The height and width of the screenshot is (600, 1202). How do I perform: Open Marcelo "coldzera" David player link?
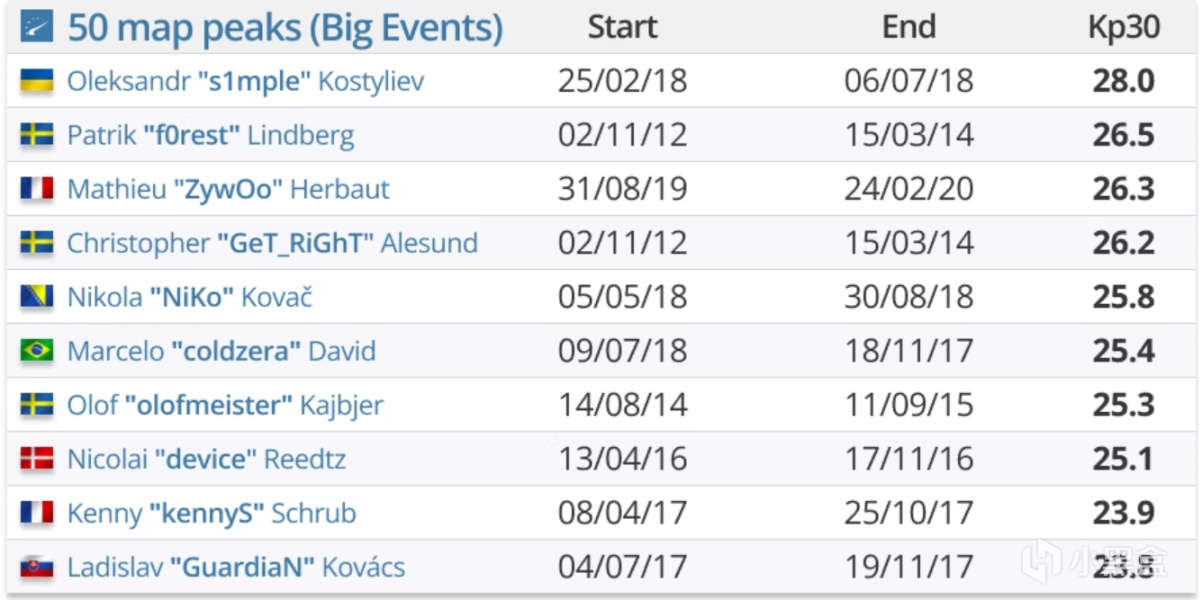tap(222, 351)
